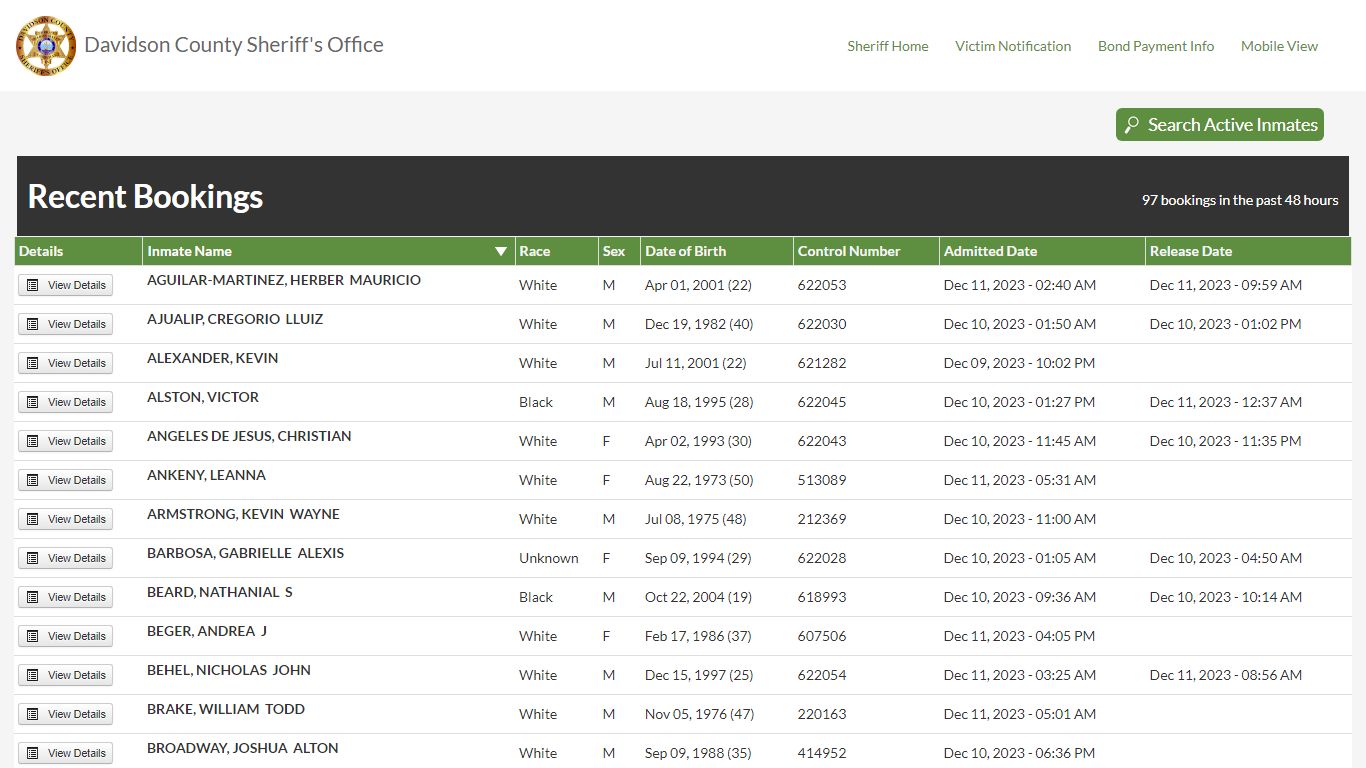Viewport: 1366px width, 768px height.
Task: Click control number 622053
Action: coord(822,285)
